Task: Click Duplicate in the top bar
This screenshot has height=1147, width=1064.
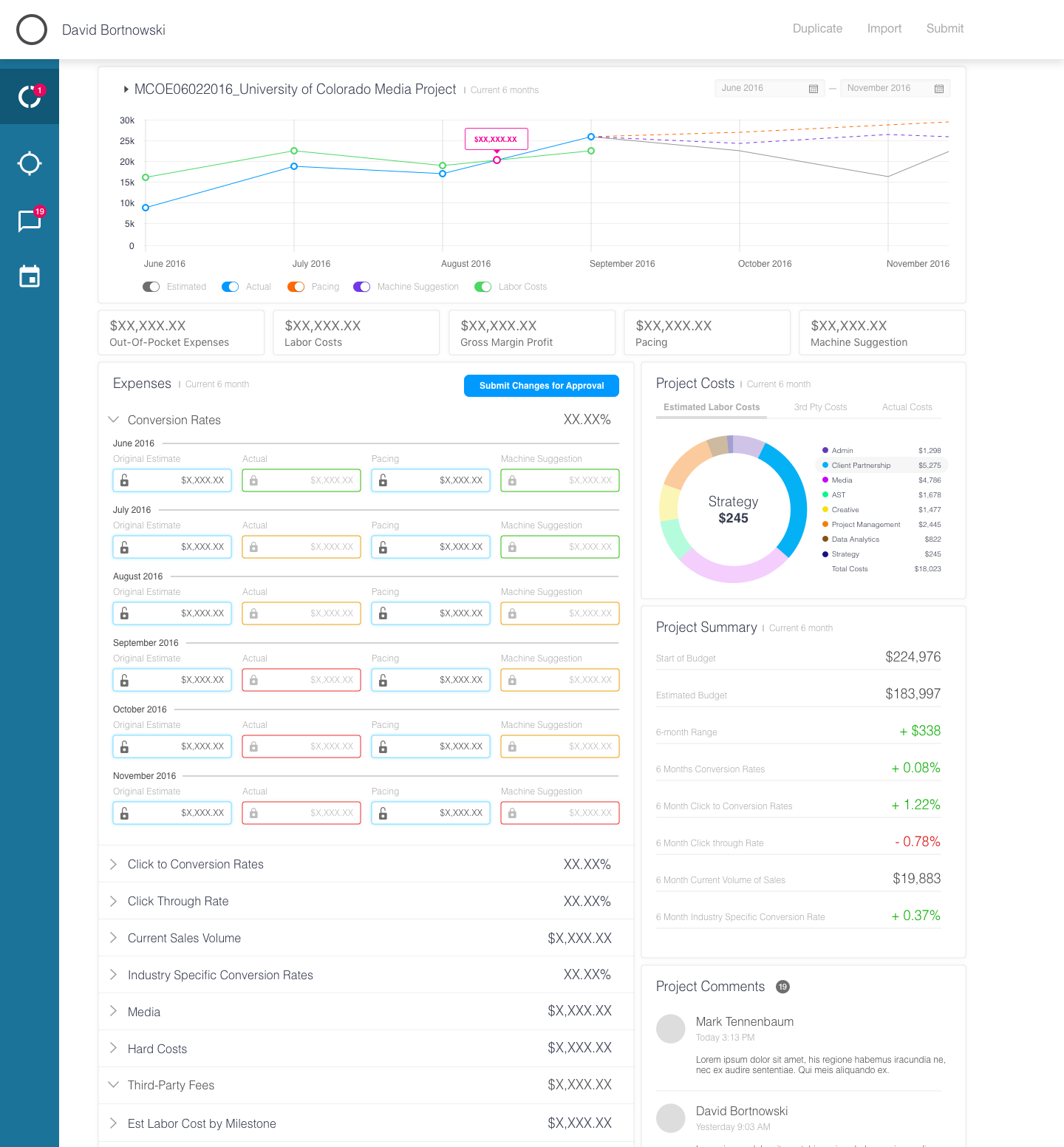Action: tap(817, 29)
